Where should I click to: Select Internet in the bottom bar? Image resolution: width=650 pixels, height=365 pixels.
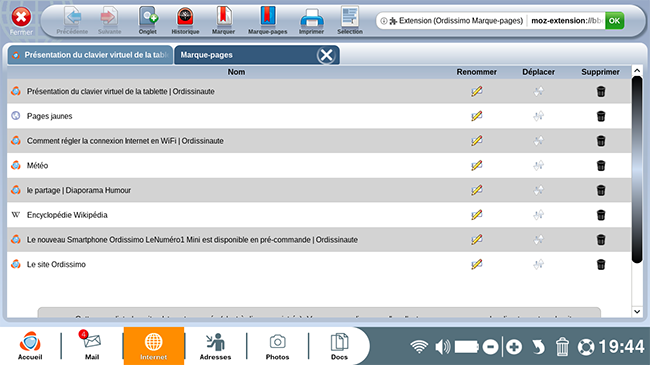(x=153, y=346)
